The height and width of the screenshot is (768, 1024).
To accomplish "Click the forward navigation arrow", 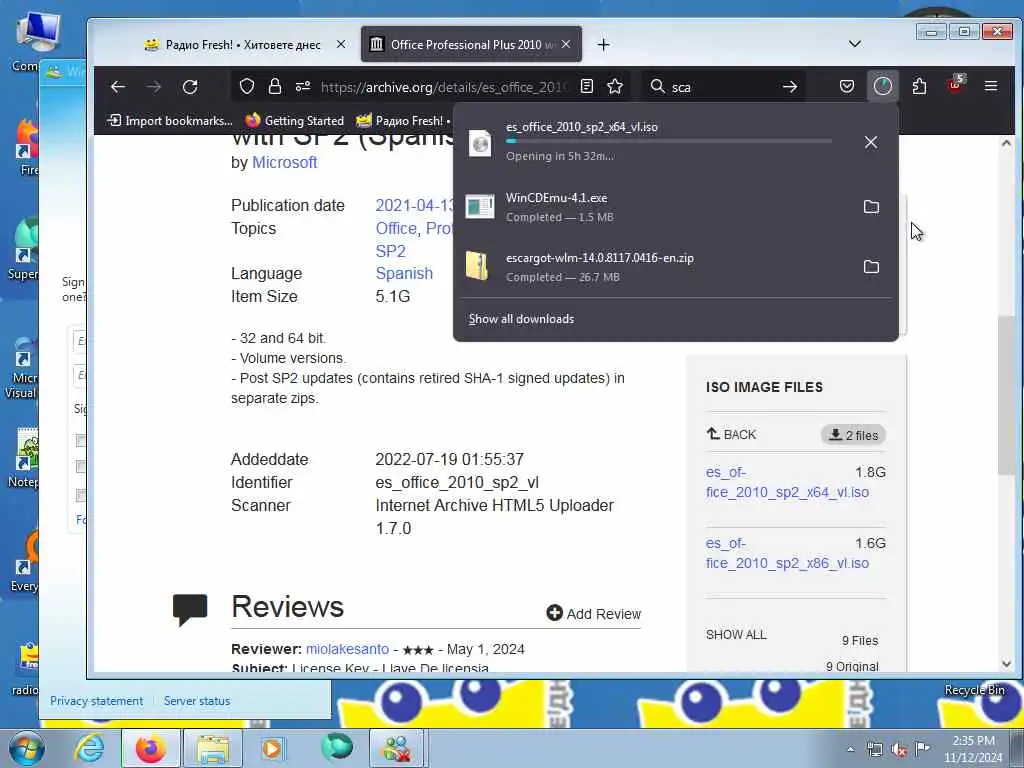I will pyautogui.click(x=153, y=86).
